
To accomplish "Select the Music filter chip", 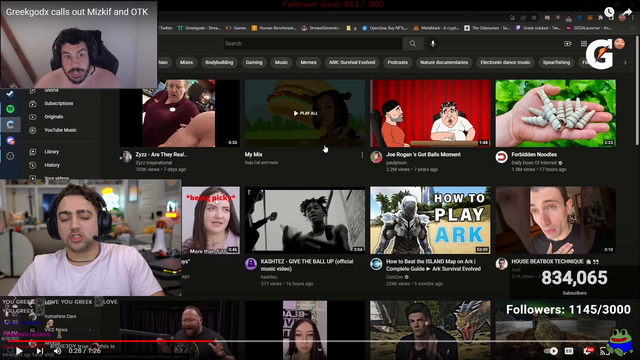I will point(281,62).
